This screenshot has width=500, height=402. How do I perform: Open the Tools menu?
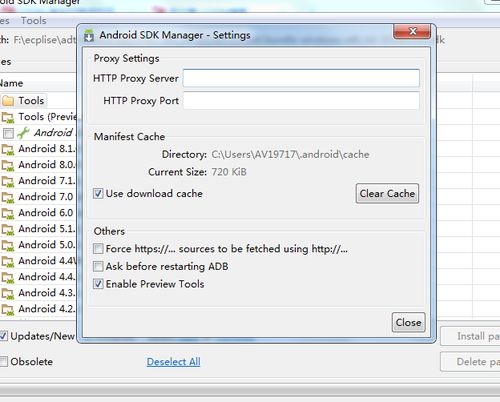33,21
